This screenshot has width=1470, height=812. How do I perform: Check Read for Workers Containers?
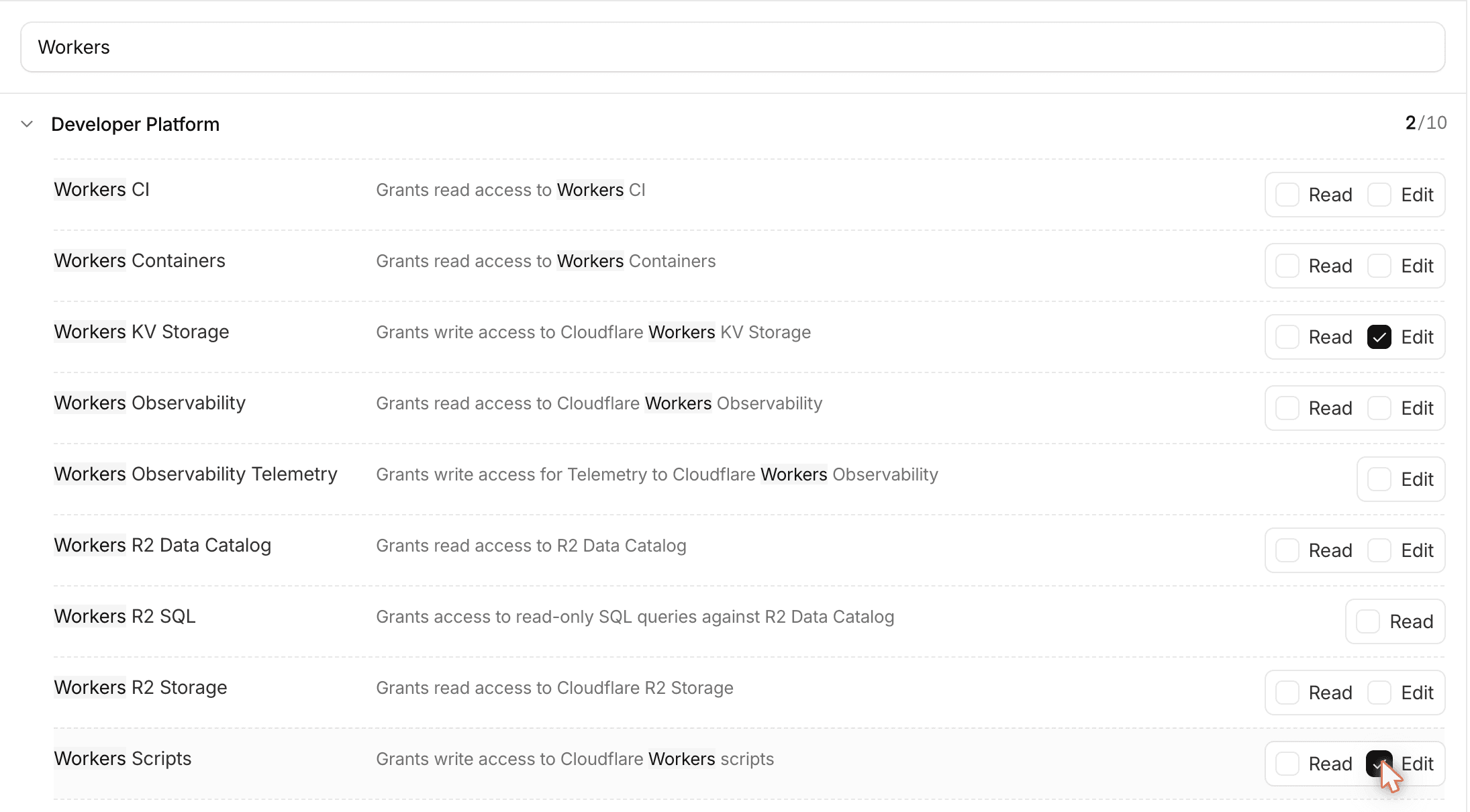click(x=1287, y=266)
